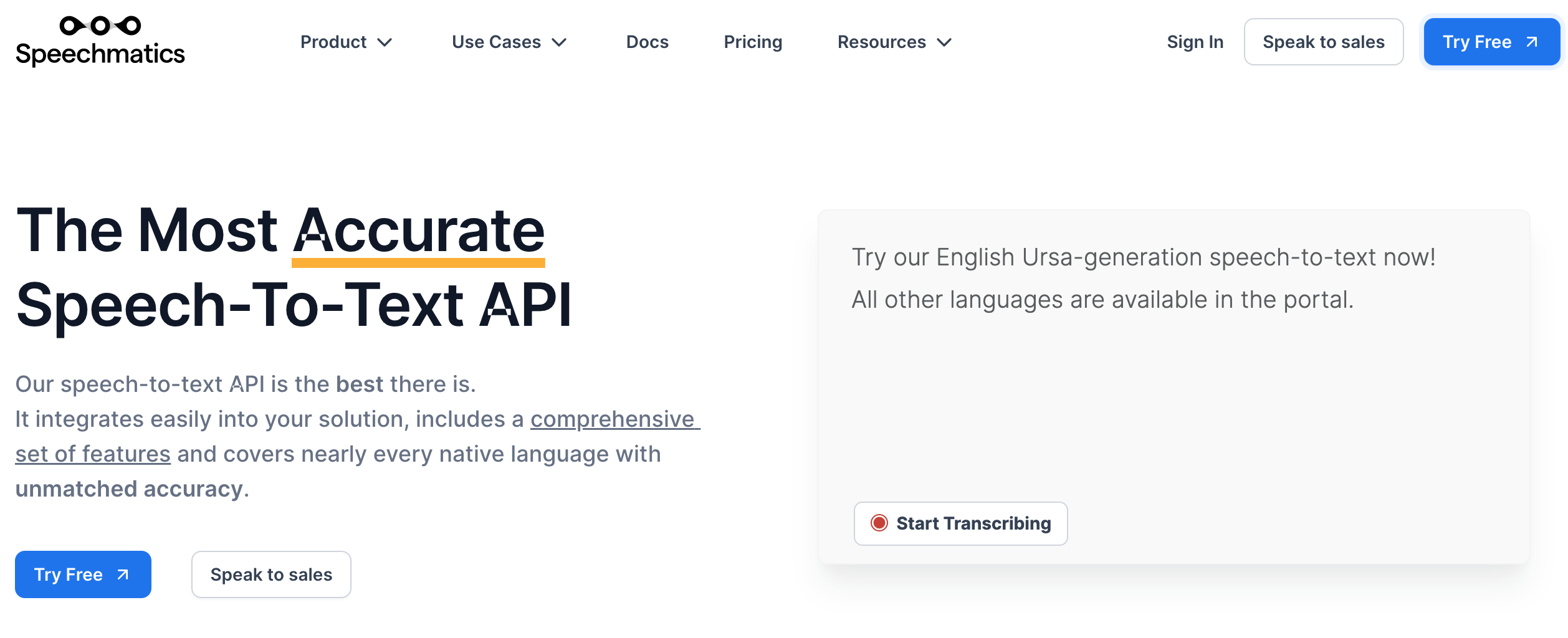Click the Sign In link
The image size is (1568, 638).
point(1195,42)
